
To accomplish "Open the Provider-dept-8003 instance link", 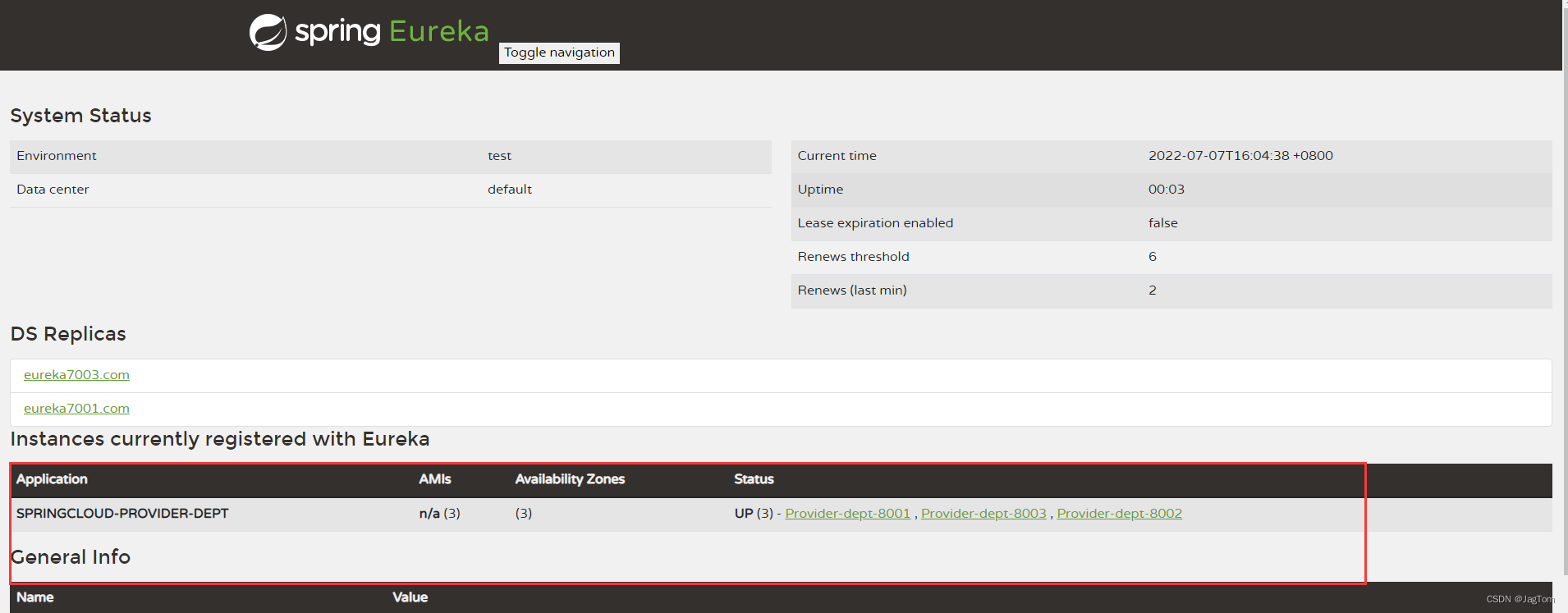I will tap(983, 514).
